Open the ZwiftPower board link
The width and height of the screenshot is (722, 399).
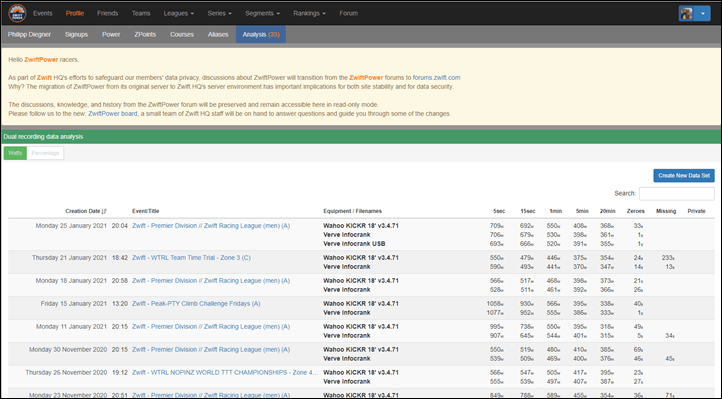click(x=113, y=114)
